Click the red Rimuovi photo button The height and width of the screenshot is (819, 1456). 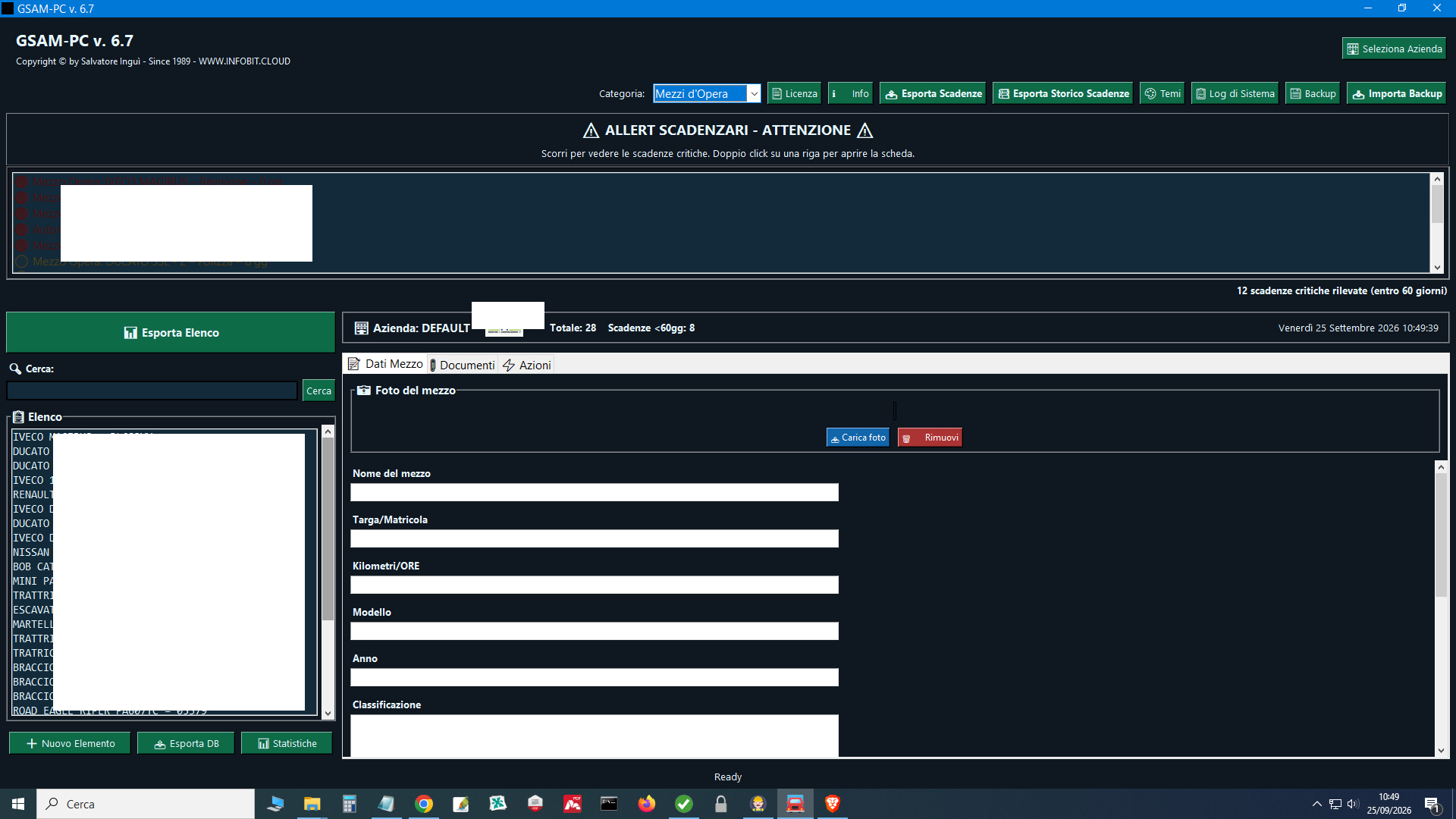pos(930,438)
